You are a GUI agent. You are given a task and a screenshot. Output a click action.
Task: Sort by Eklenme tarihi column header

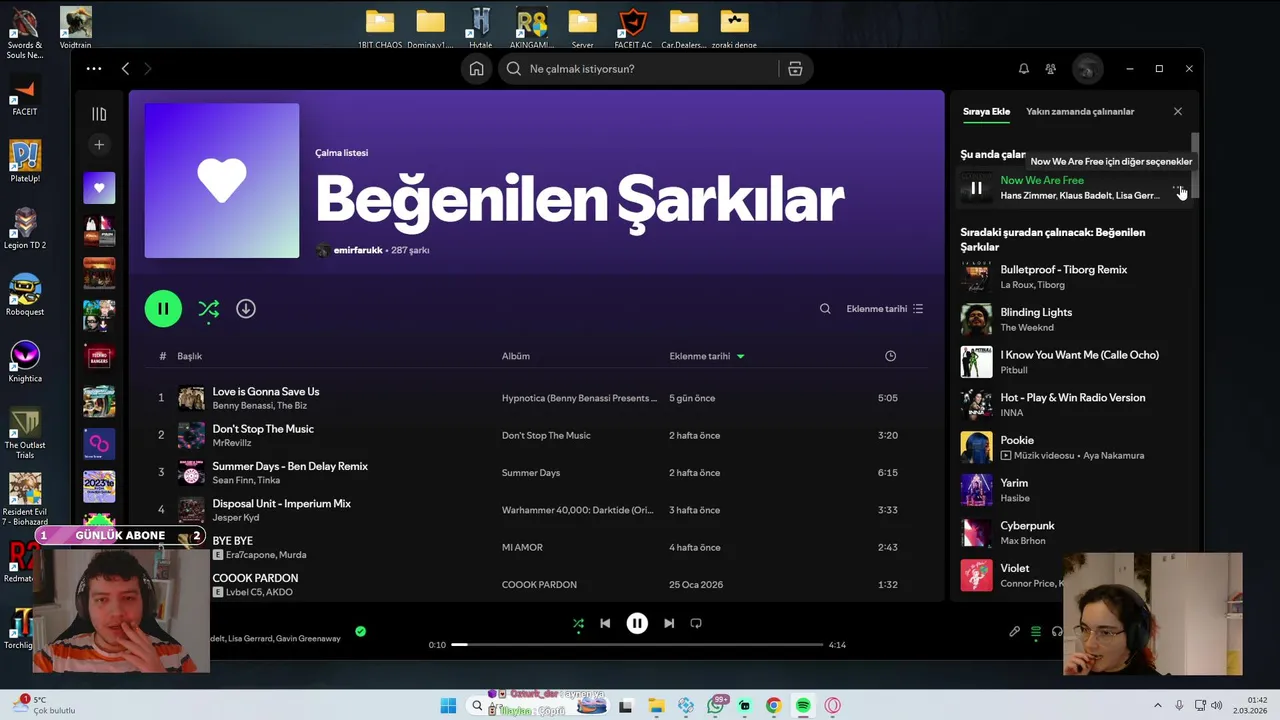click(x=707, y=356)
